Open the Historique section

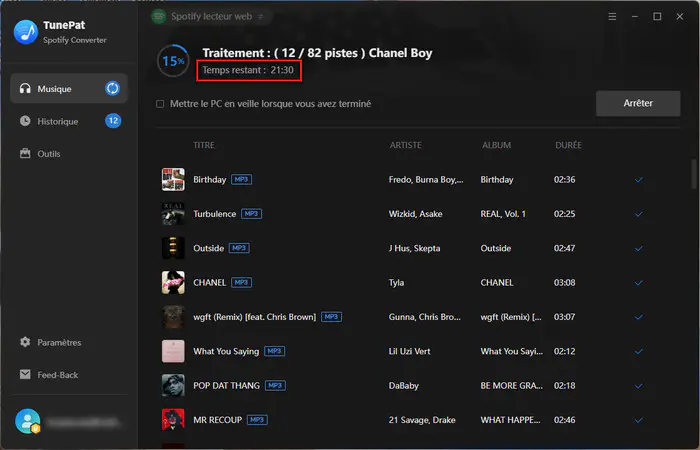(x=69, y=121)
